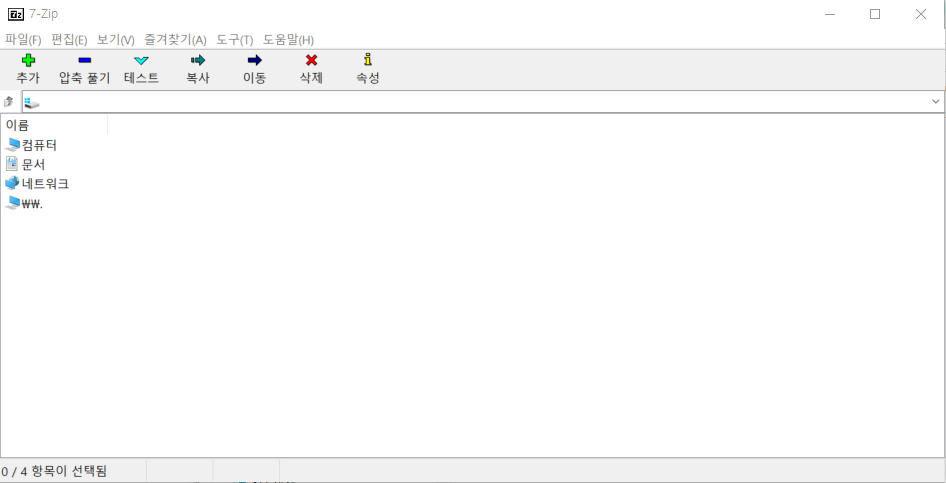Open the 즐겨찾기(A) menu
Screen dimensions: 946x483
[x=176, y=40]
